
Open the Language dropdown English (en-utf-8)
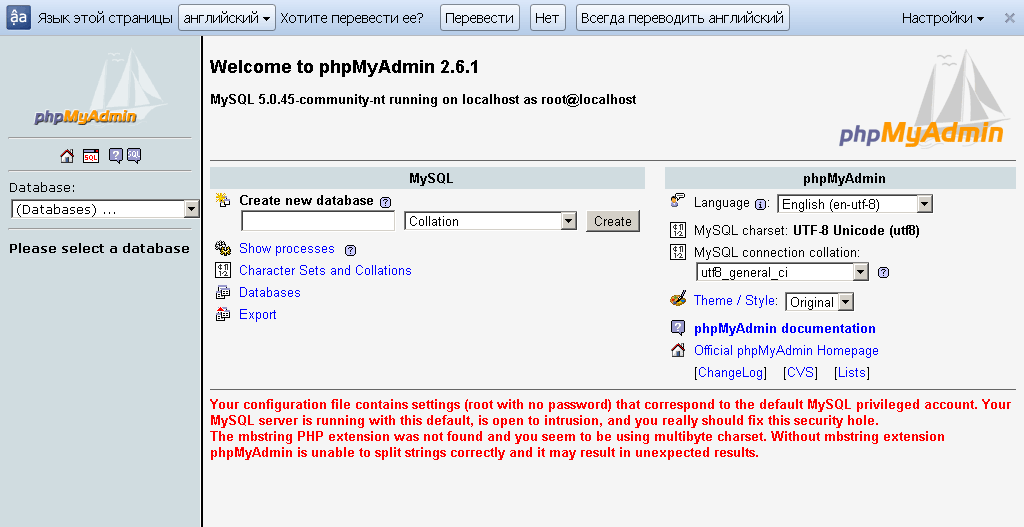pos(855,204)
